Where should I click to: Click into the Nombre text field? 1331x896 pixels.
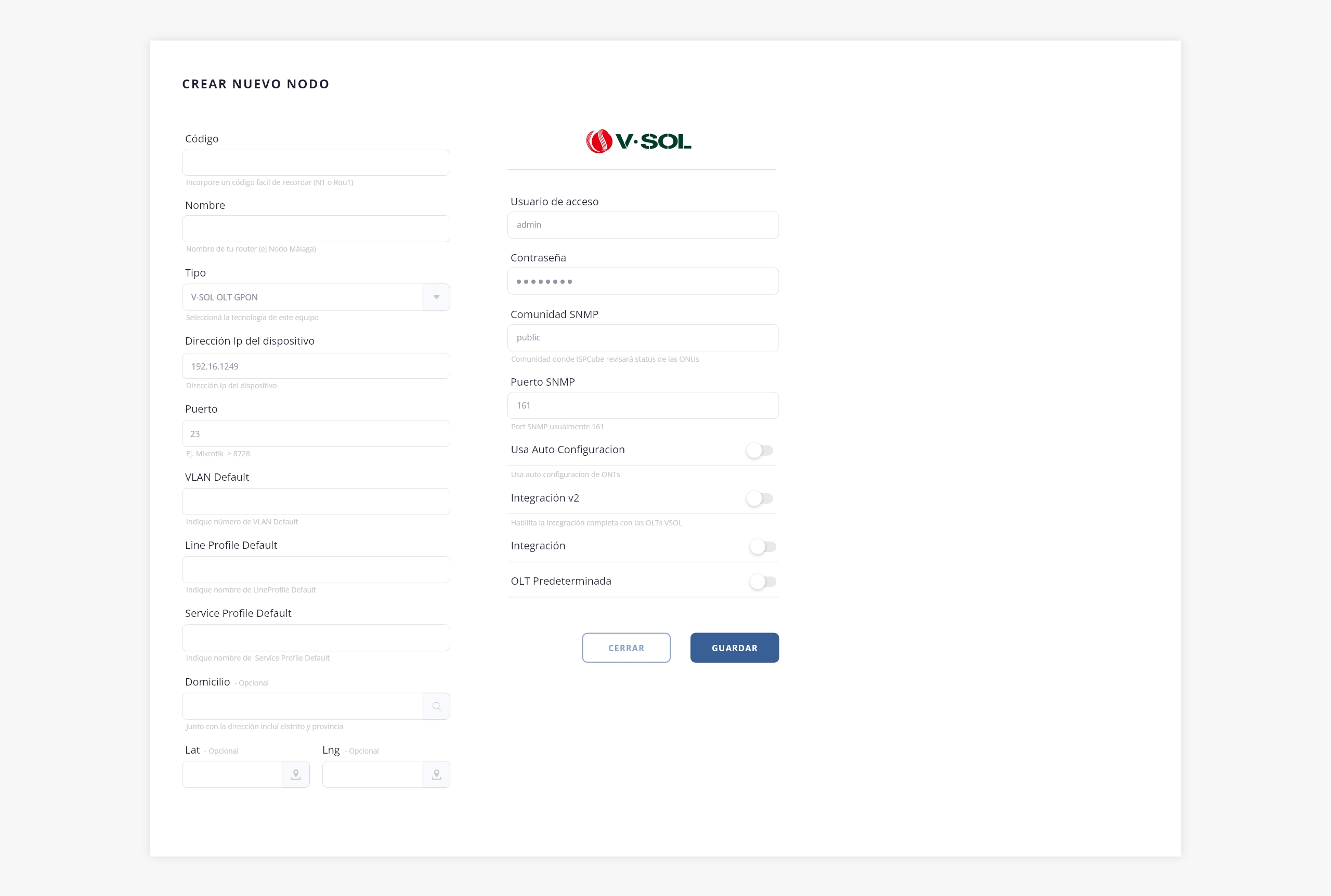(x=316, y=229)
